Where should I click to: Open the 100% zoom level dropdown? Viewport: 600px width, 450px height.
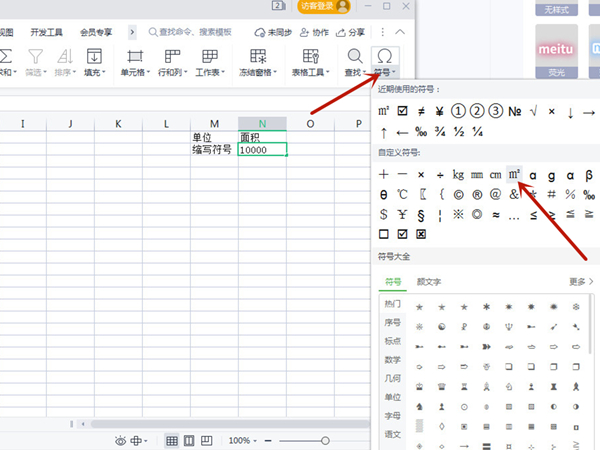point(243,441)
